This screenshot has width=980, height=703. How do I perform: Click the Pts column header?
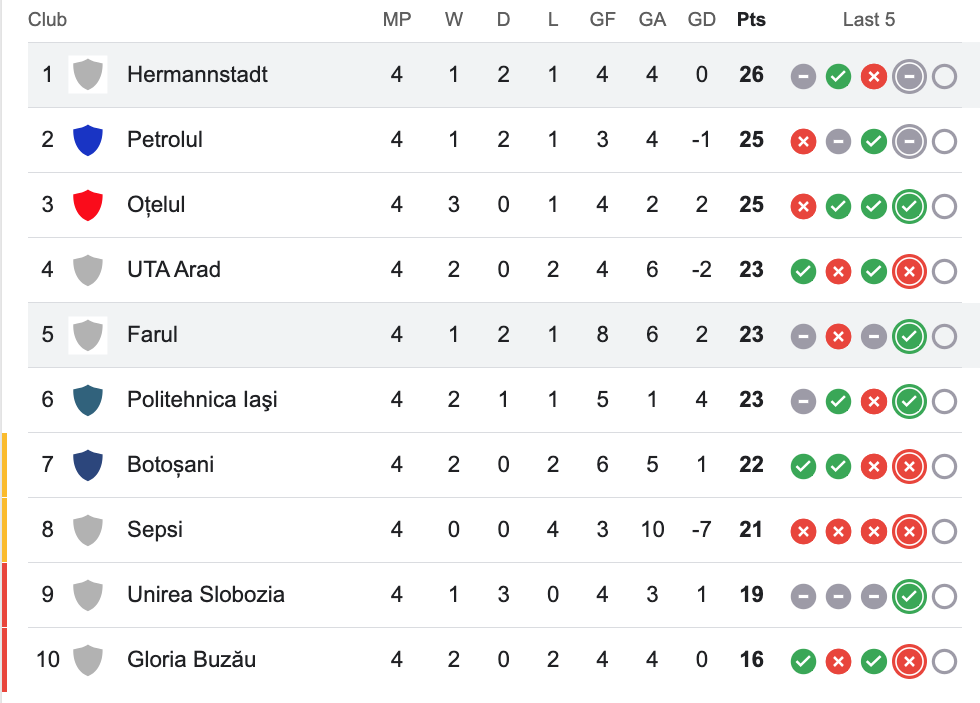pos(751,19)
